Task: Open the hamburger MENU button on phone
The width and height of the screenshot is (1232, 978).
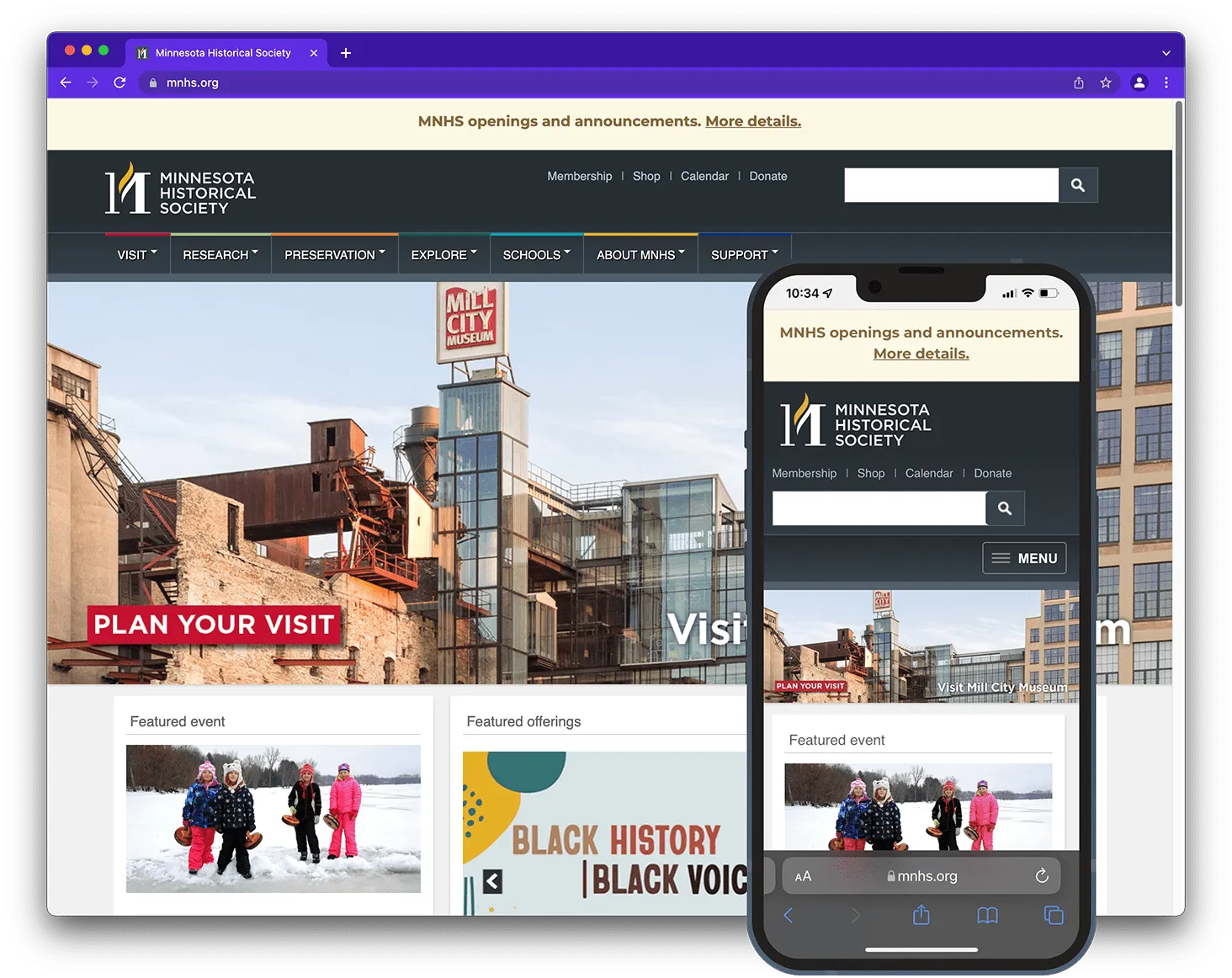Action: point(1024,558)
